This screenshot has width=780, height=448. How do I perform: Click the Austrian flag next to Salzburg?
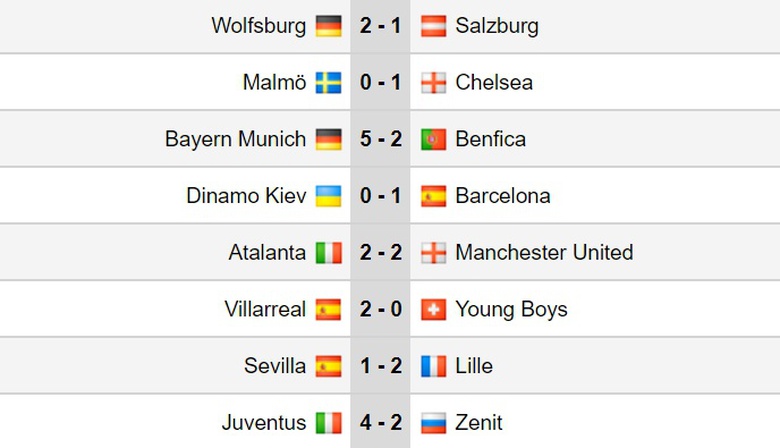click(x=433, y=26)
